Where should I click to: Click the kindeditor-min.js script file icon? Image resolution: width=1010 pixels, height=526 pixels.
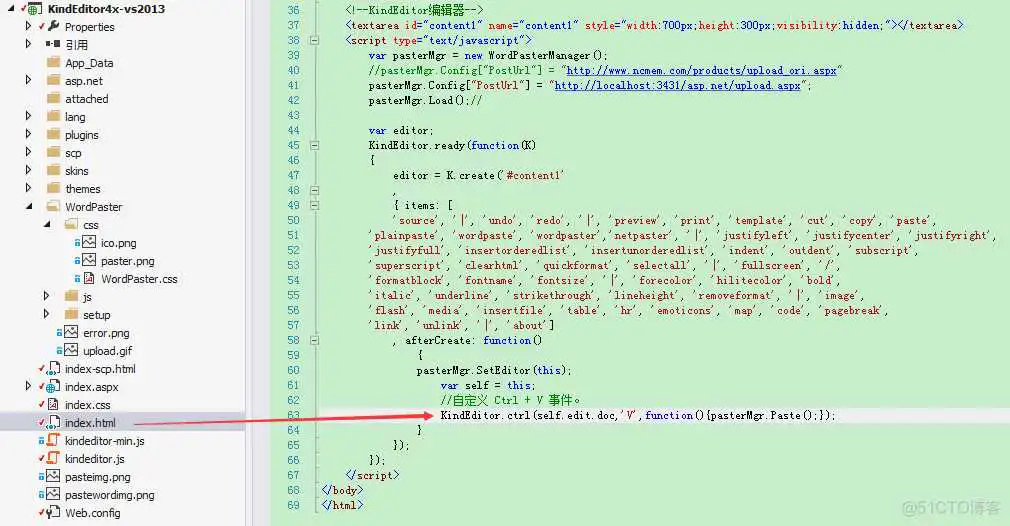[52, 441]
